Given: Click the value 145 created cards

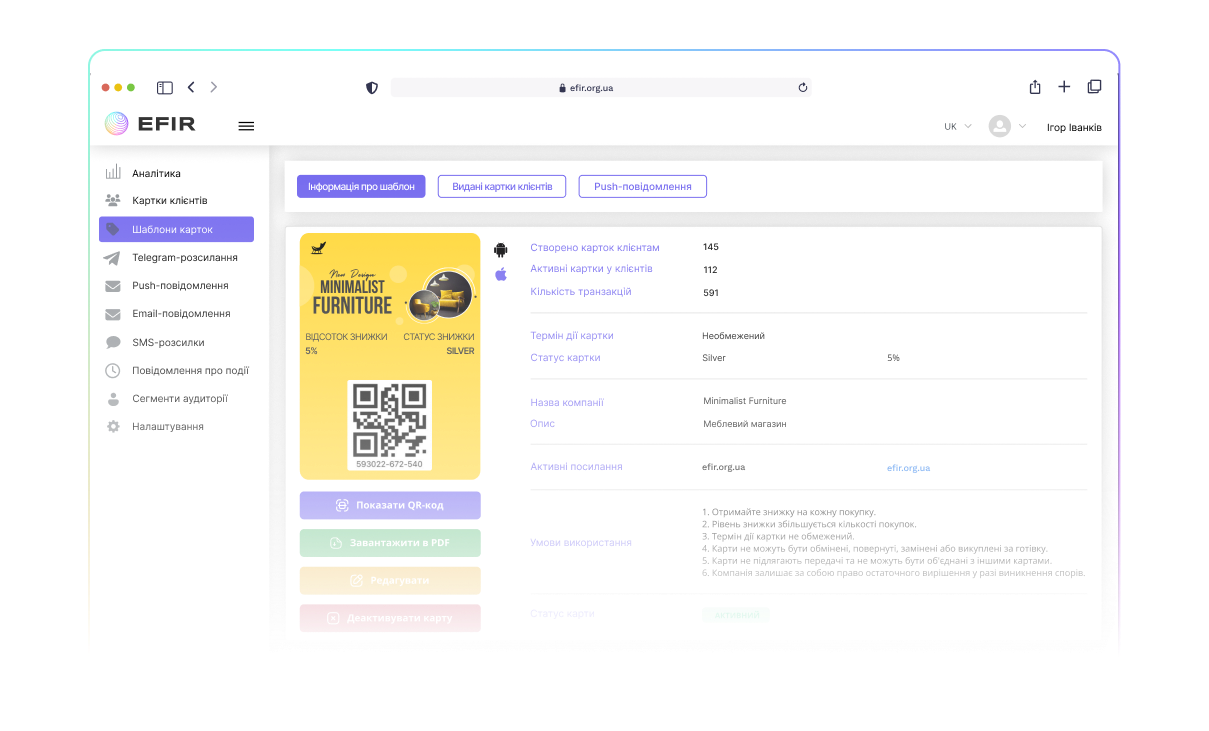Looking at the screenshot, I should click(711, 247).
